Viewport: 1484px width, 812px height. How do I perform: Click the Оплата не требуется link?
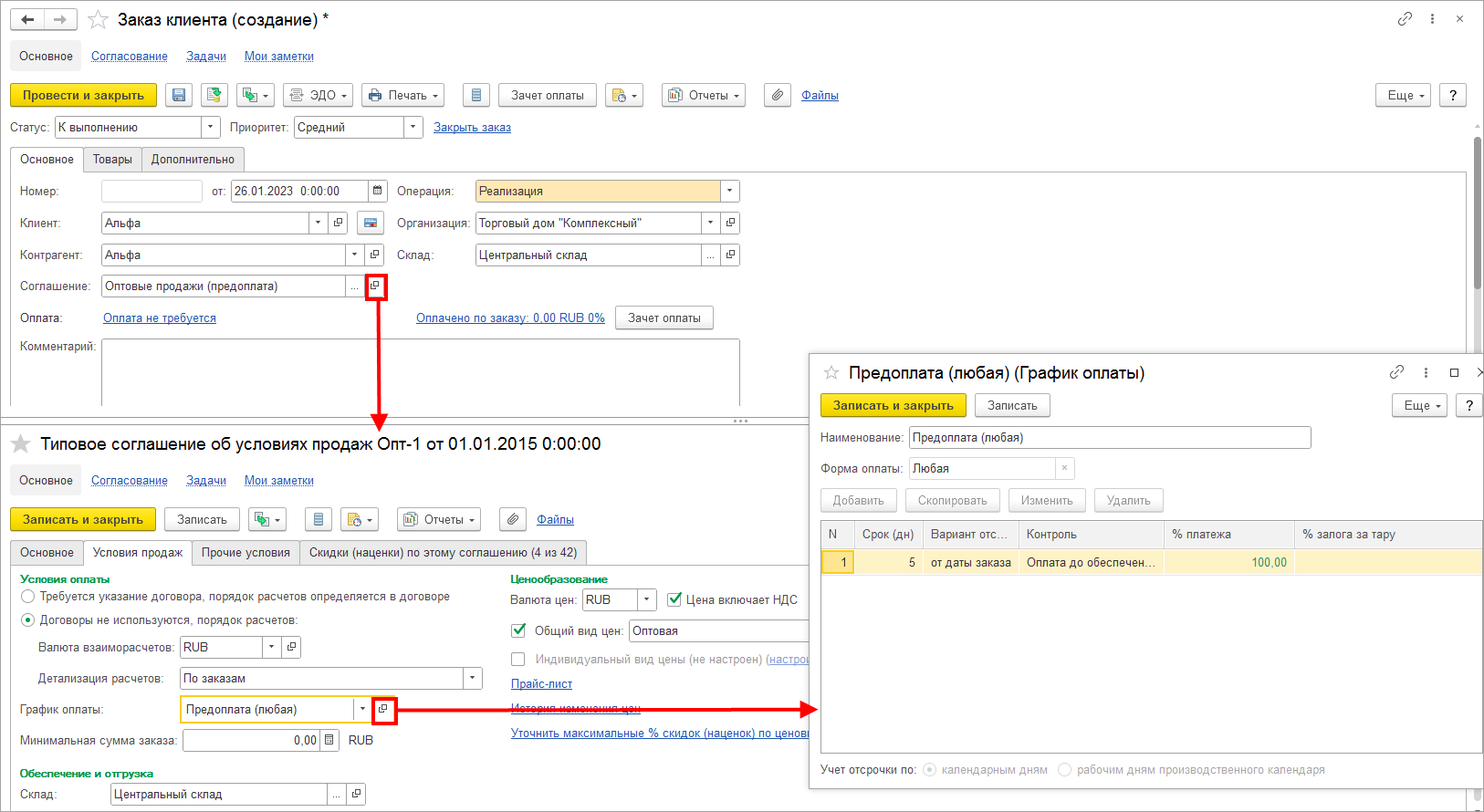[x=160, y=318]
